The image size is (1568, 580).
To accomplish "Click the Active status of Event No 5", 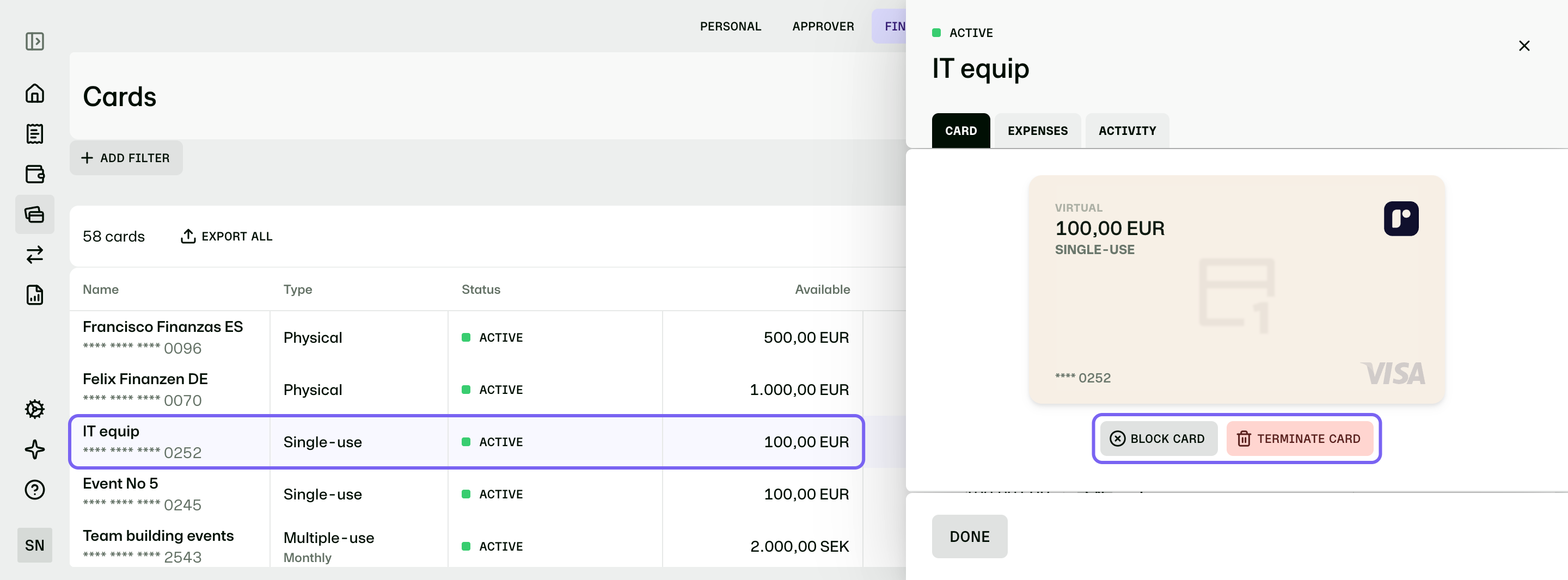I will [x=492, y=494].
